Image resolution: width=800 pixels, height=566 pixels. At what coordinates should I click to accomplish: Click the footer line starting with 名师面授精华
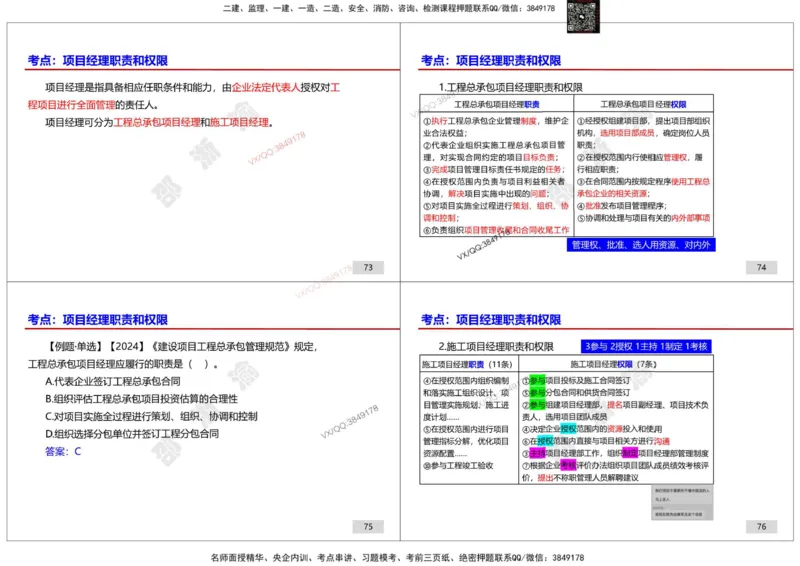point(397,558)
